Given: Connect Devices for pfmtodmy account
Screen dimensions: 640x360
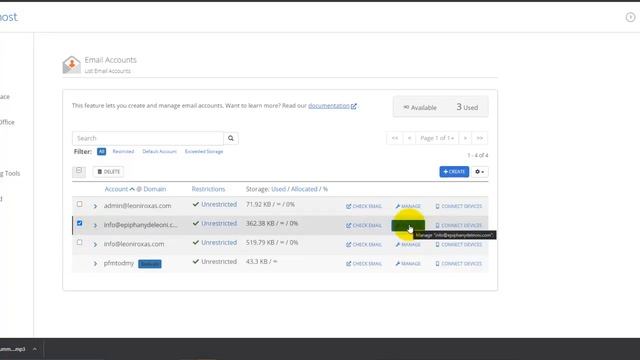Looking at the screenshot, I should (x=459, y=264).
